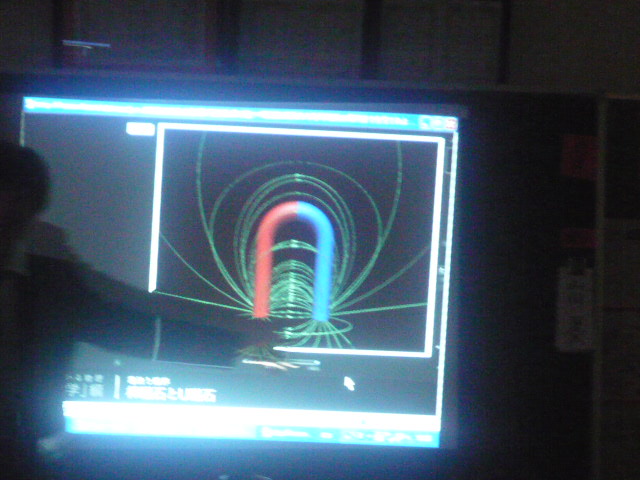The image size is (640, 480).
Task: Click the taskbar application button
Action: point(286,433)
